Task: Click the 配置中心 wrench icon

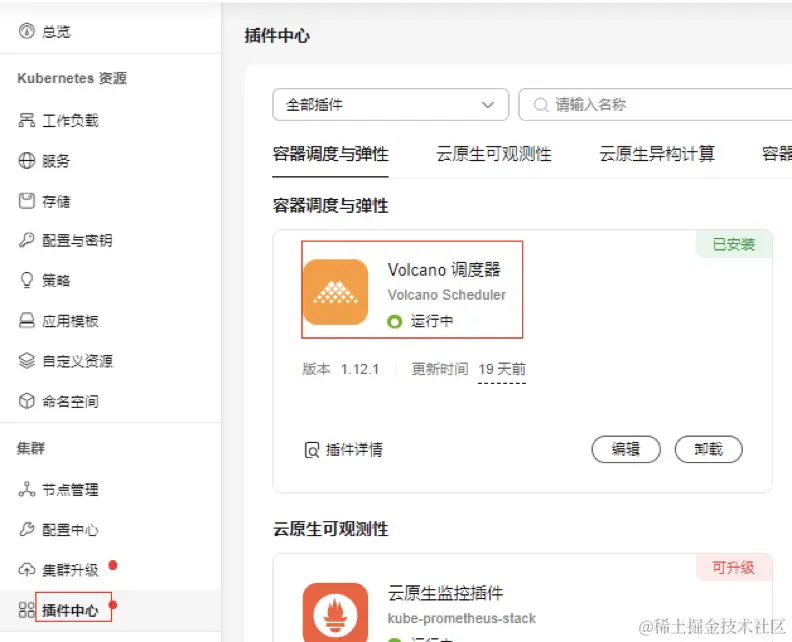Action: click(x=27, y=529)
